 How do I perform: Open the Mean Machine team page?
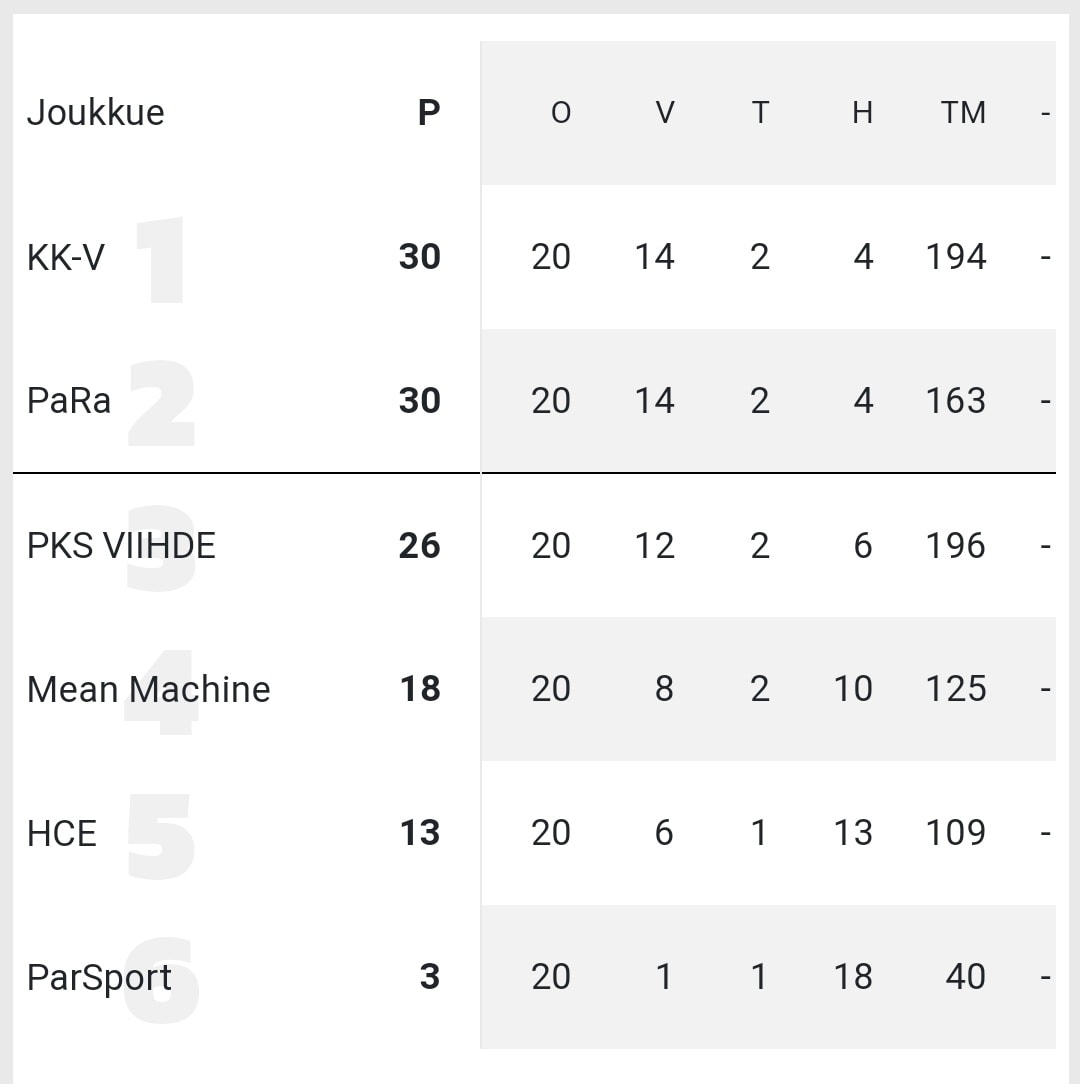(x=148, y=689)
